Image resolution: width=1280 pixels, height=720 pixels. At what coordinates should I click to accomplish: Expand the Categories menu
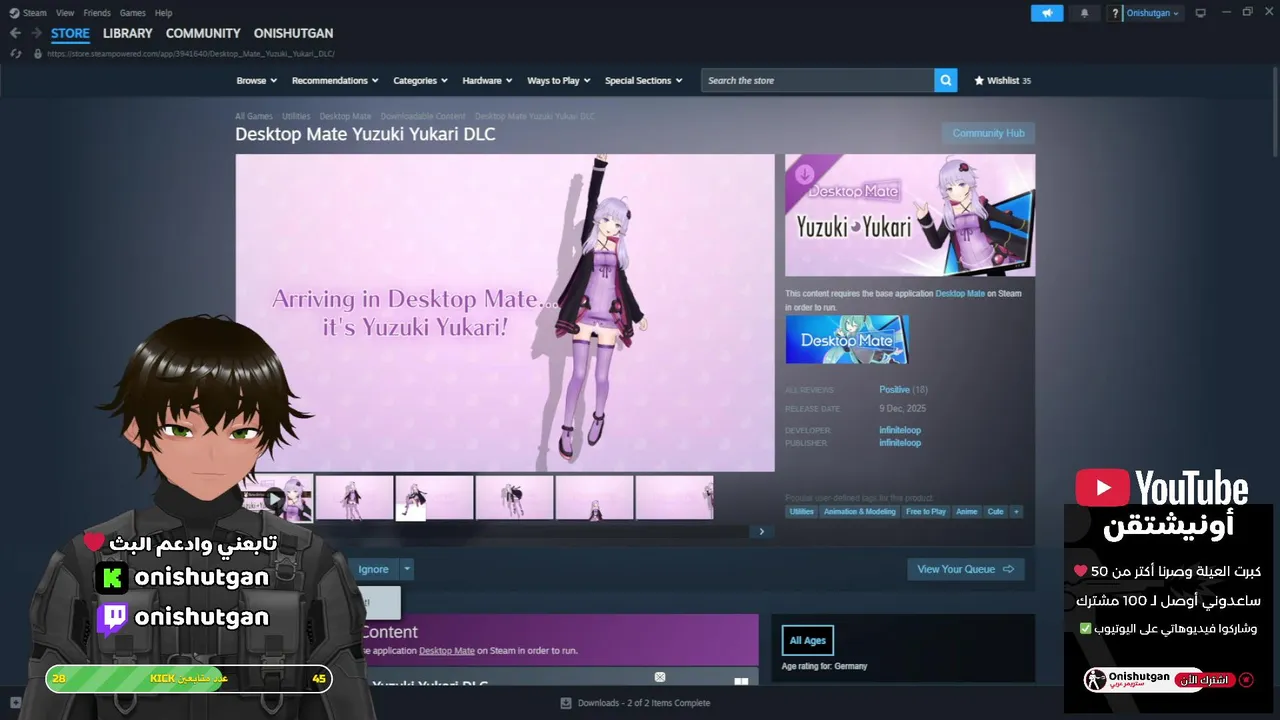[x=420, y=81]
